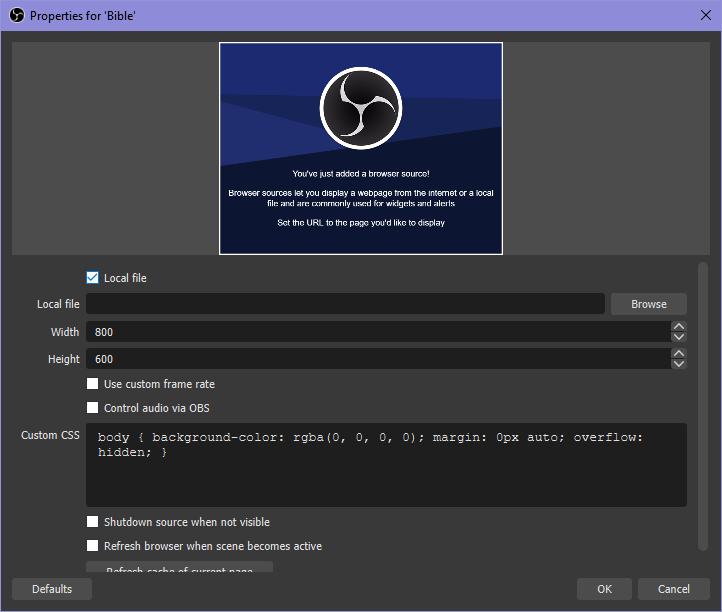722x612 pixels.
Task: Click the Width value field
Action: 378,332
